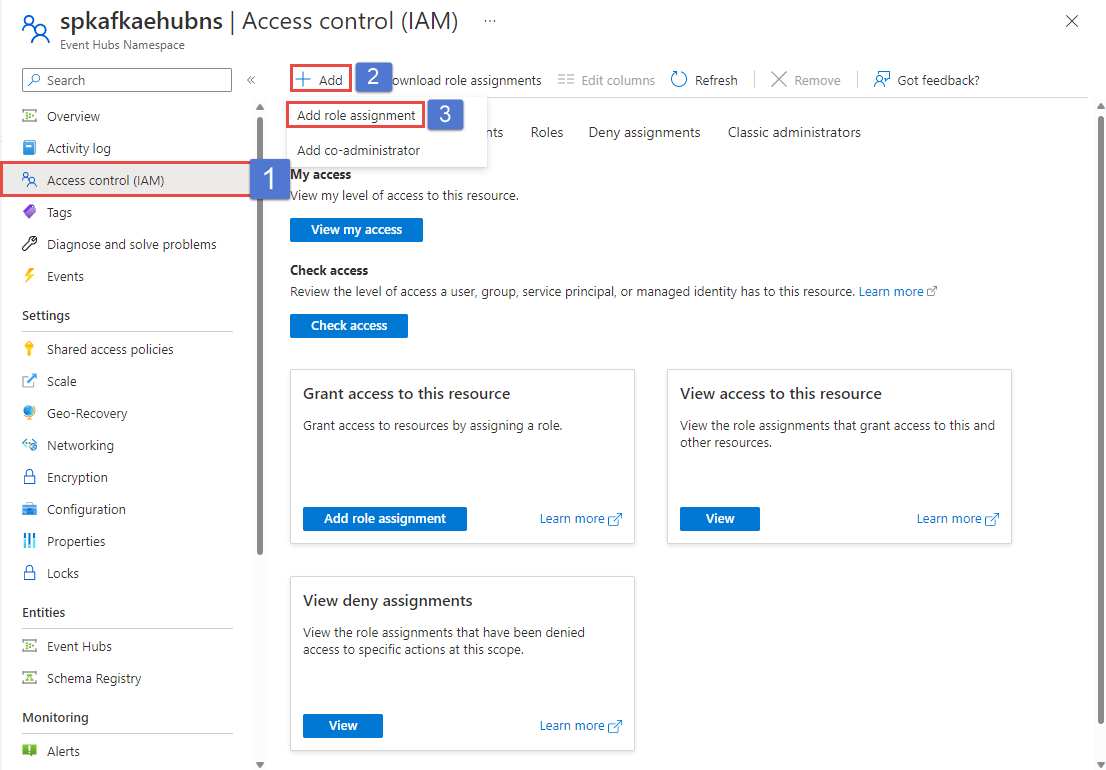Open the Activity log from the sidebar
1106x770 pixels.
[x=76, y=147]
